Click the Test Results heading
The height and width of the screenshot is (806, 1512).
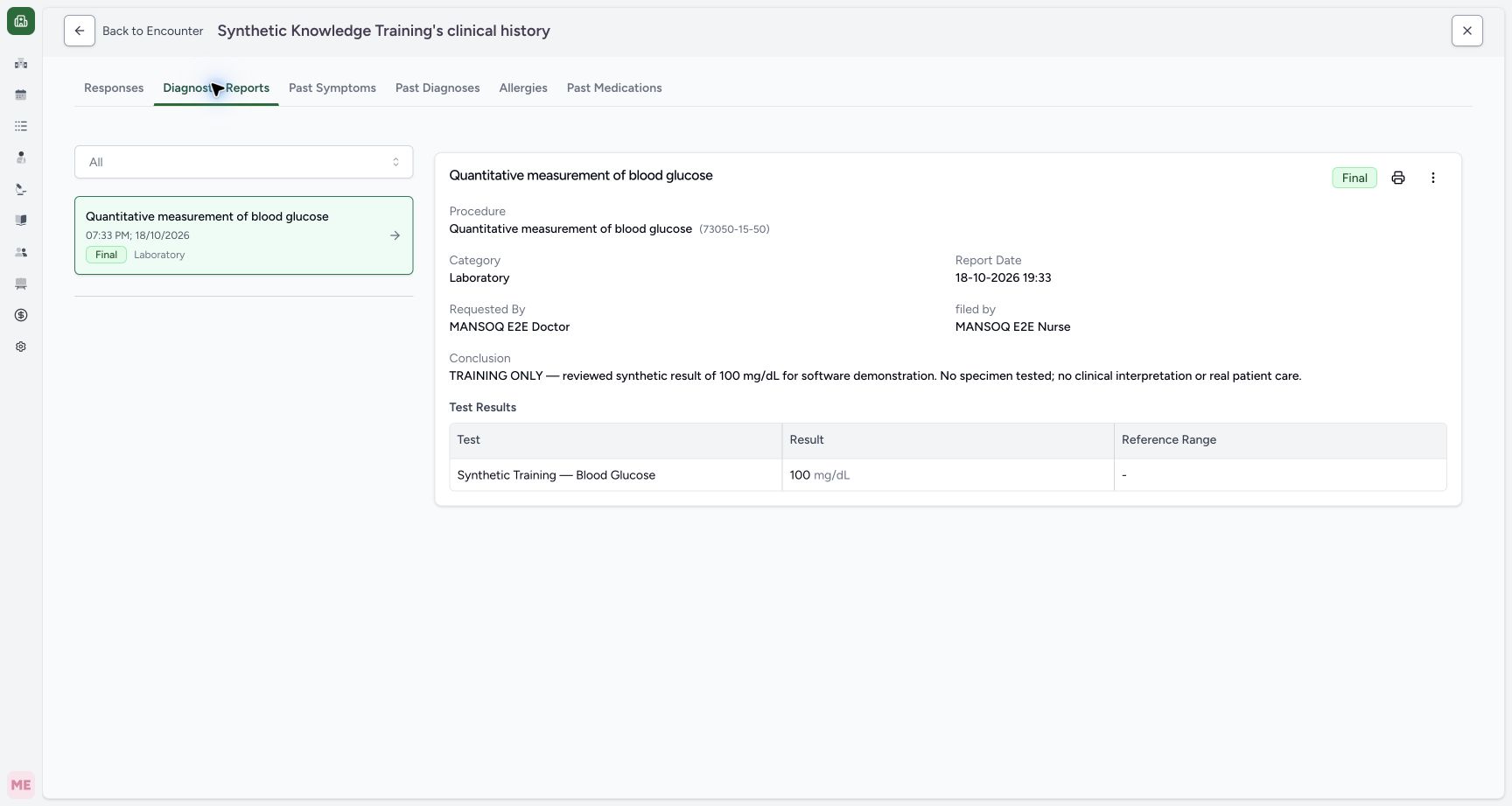tap(482, 408)
